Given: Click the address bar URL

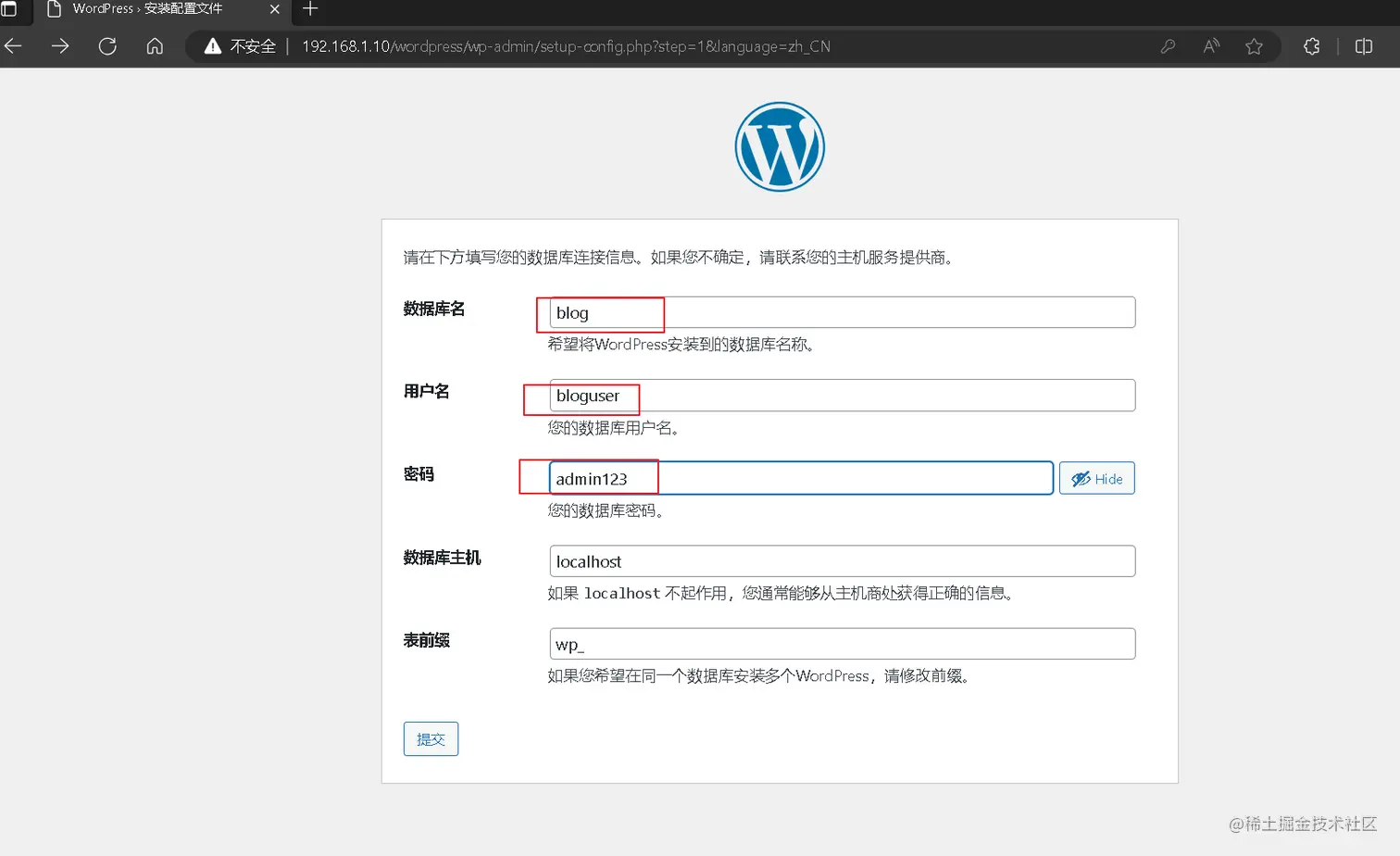Looking at the screenshot, I should click(x=566, y=46).
